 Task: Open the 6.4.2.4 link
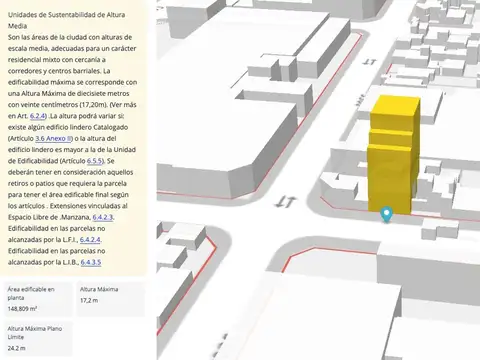pyautogui.click(x=90, y=240)
